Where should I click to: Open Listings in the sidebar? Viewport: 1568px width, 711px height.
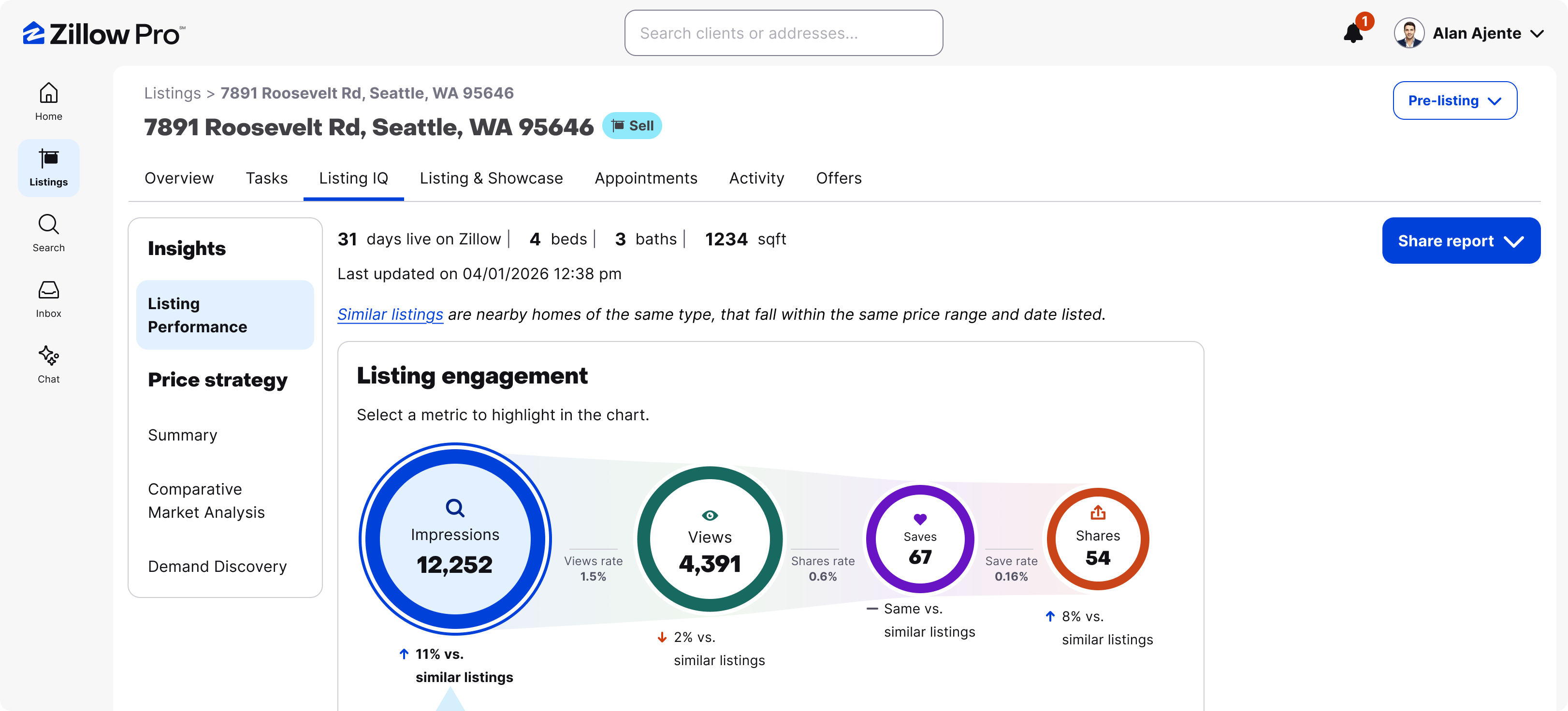pos(49,168)
